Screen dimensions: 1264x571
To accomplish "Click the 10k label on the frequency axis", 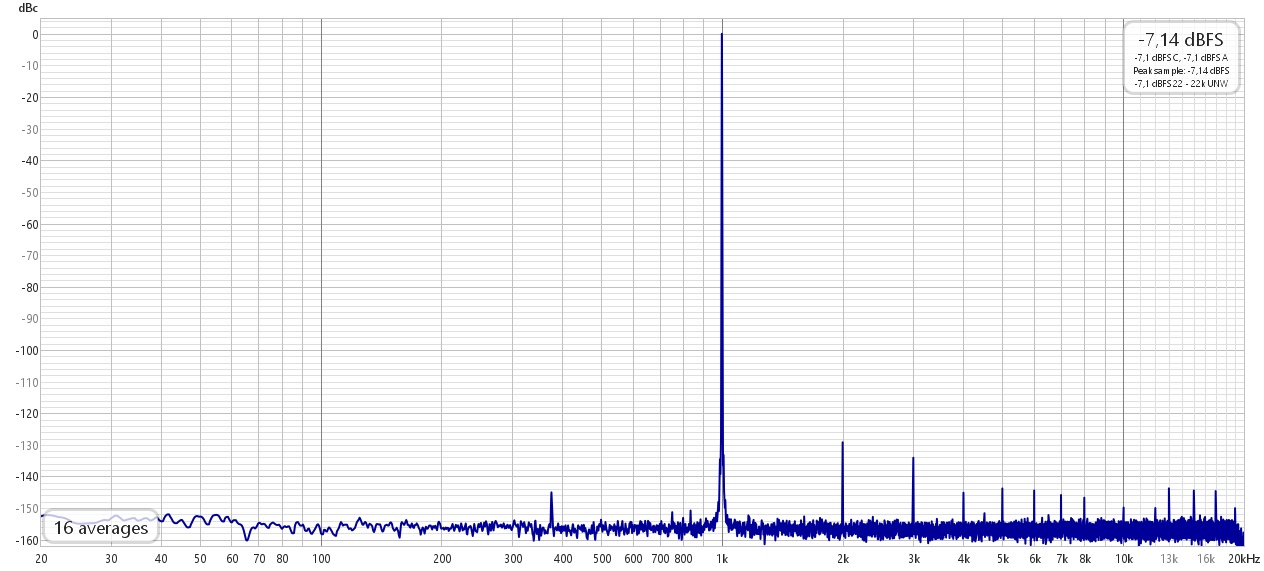I will (1123, 559).
